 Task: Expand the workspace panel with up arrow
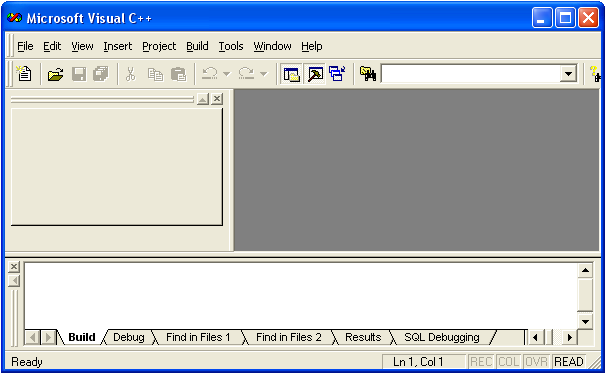[203, 99]
